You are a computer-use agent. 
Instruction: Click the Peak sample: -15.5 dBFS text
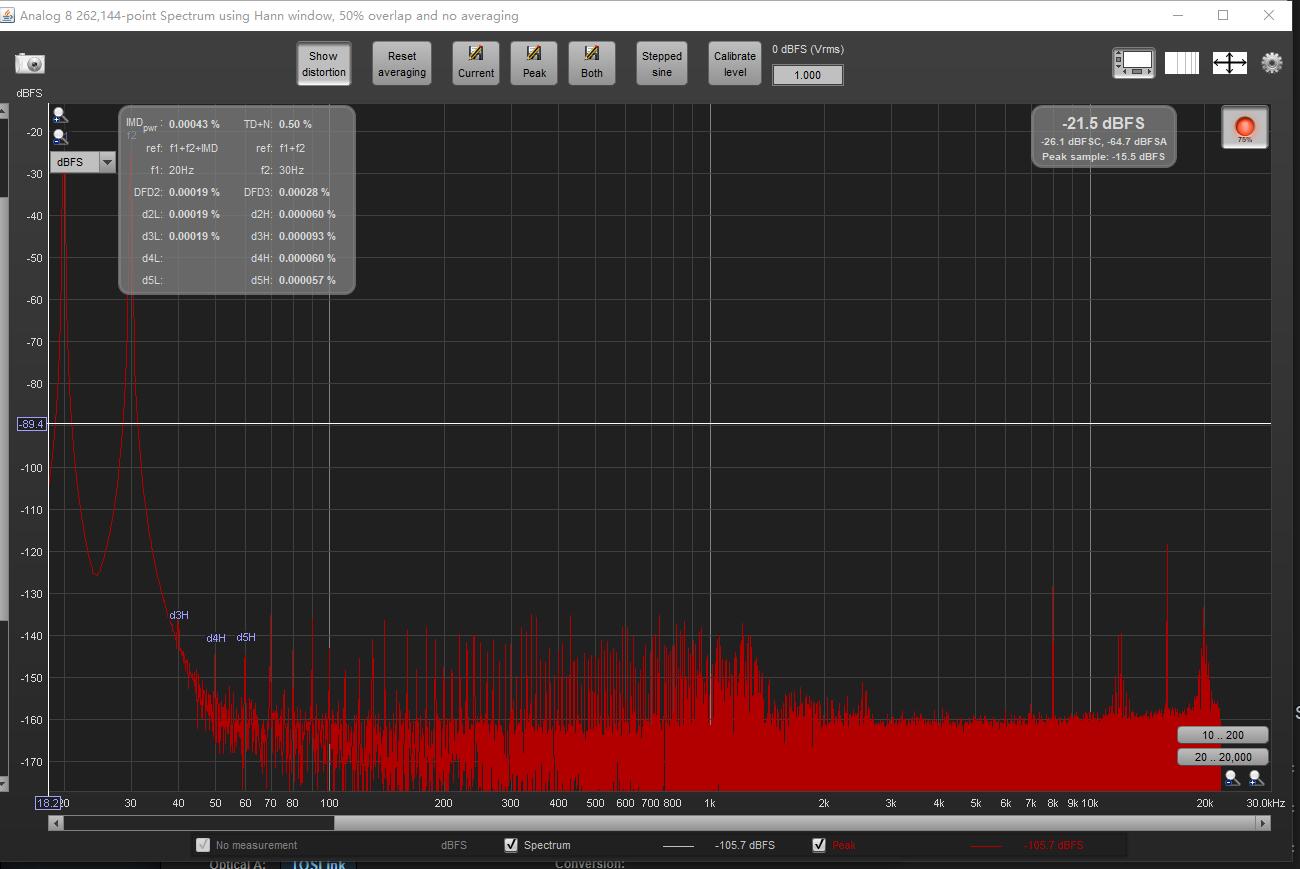click(x=1103, y=157)
